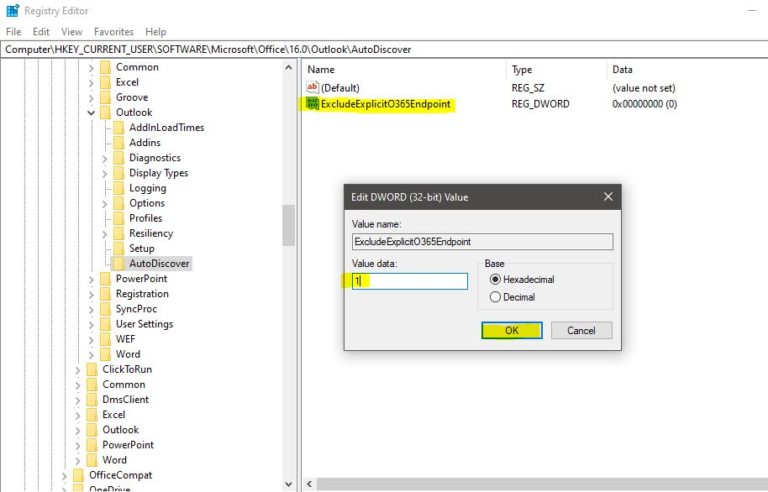Click the Logging folder icon
The image size is (768, 492).
[119, 188]
